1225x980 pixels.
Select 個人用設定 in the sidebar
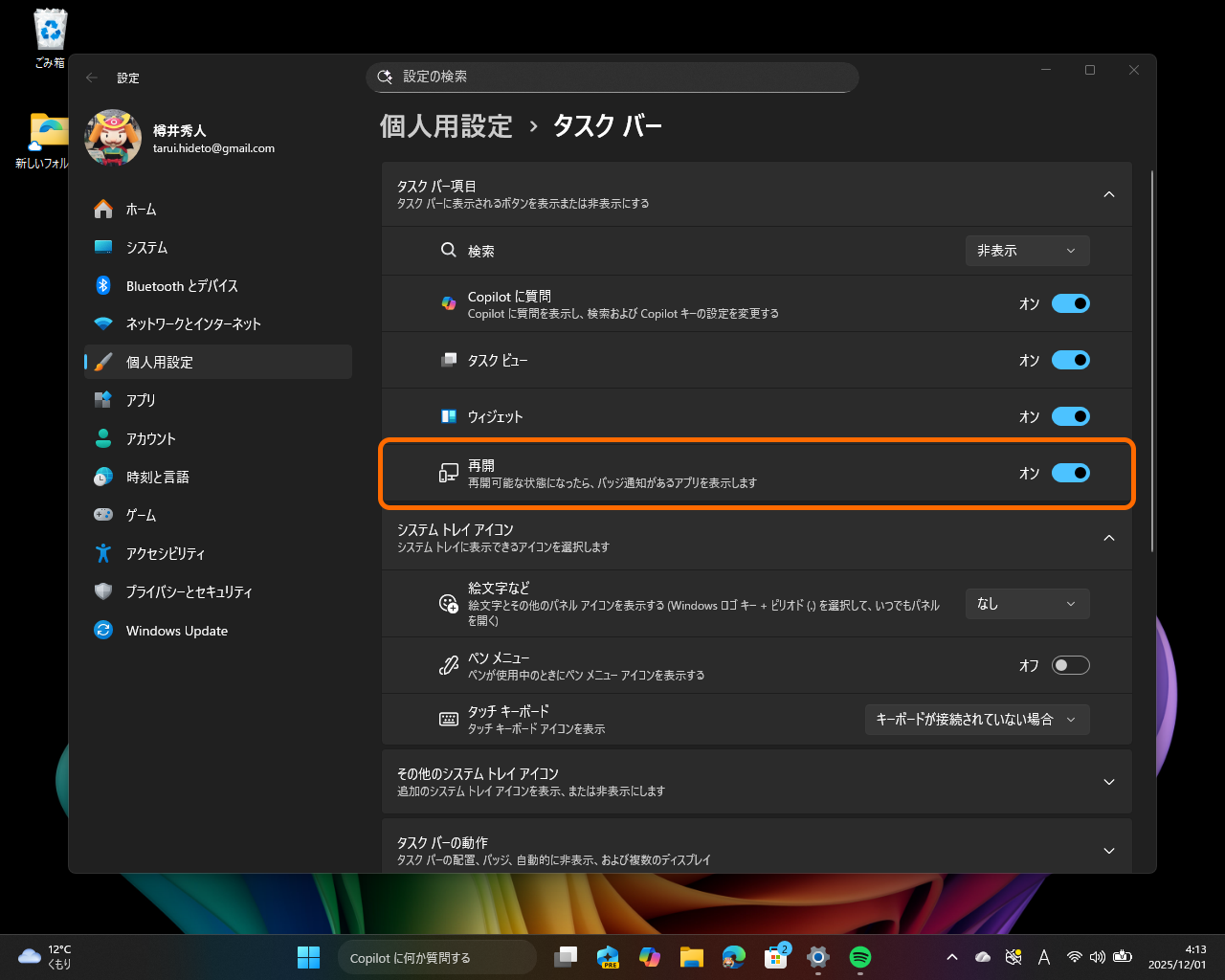click(x=218, y=362)
